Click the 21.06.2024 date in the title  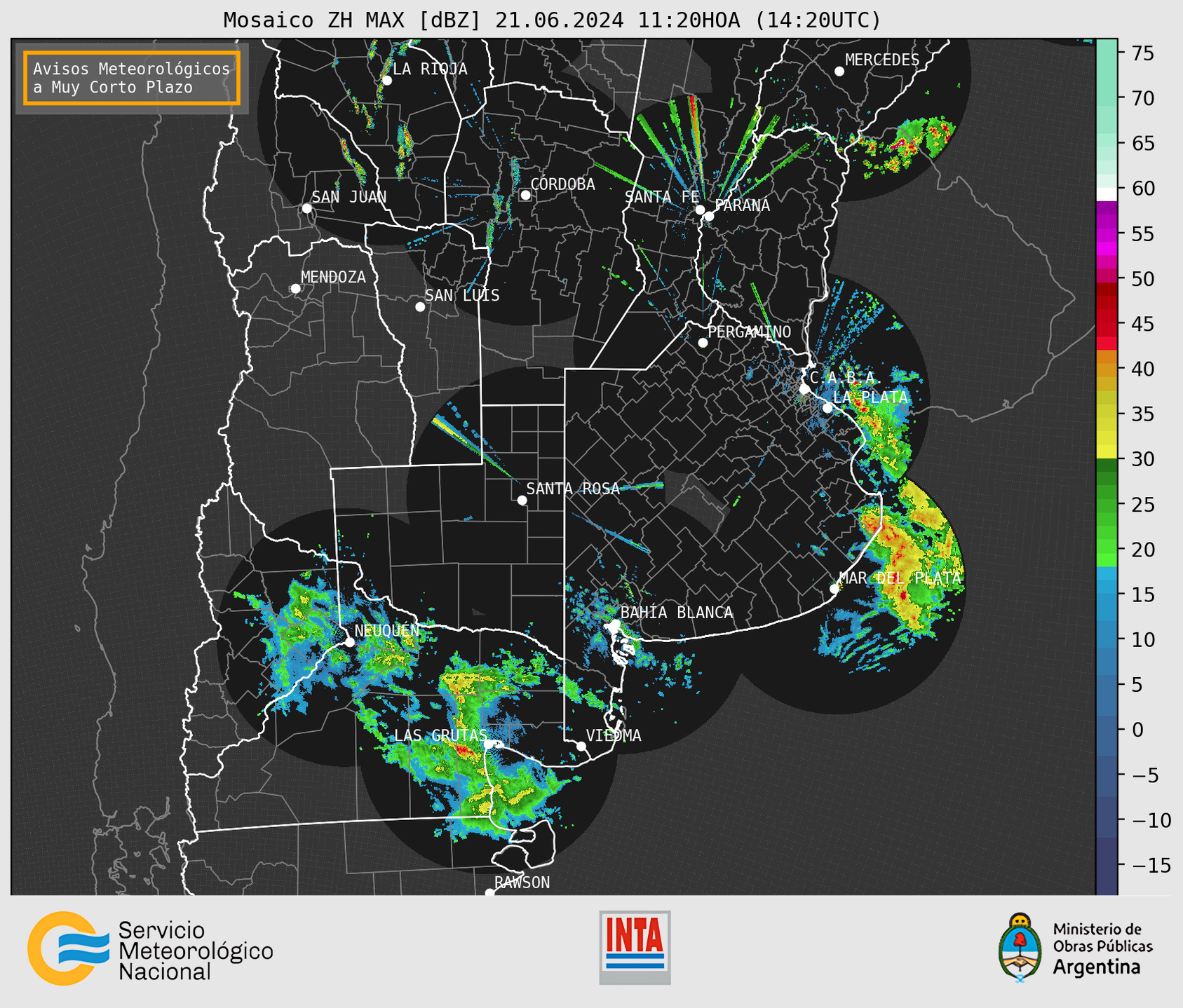[559, 20]
